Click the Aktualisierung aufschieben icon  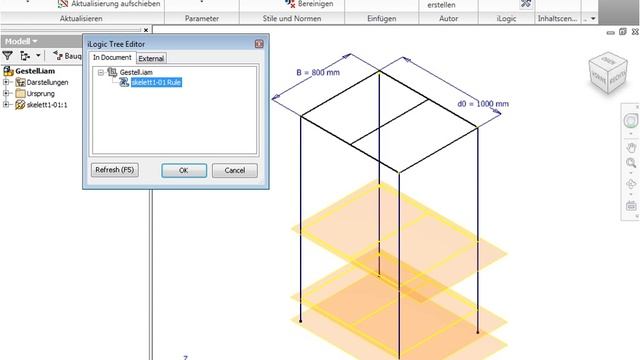[62, 4]
